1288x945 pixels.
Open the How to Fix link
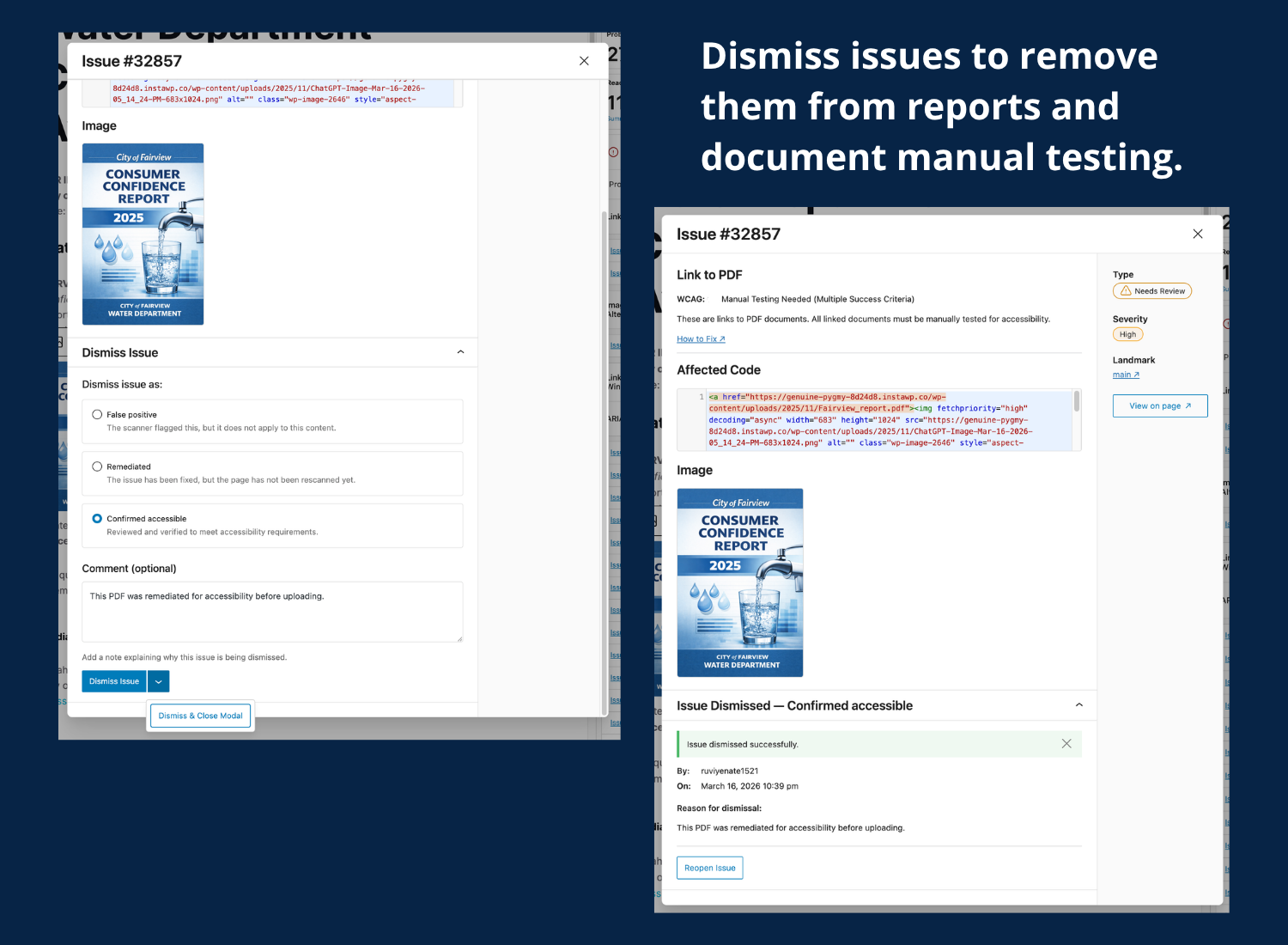701,339
